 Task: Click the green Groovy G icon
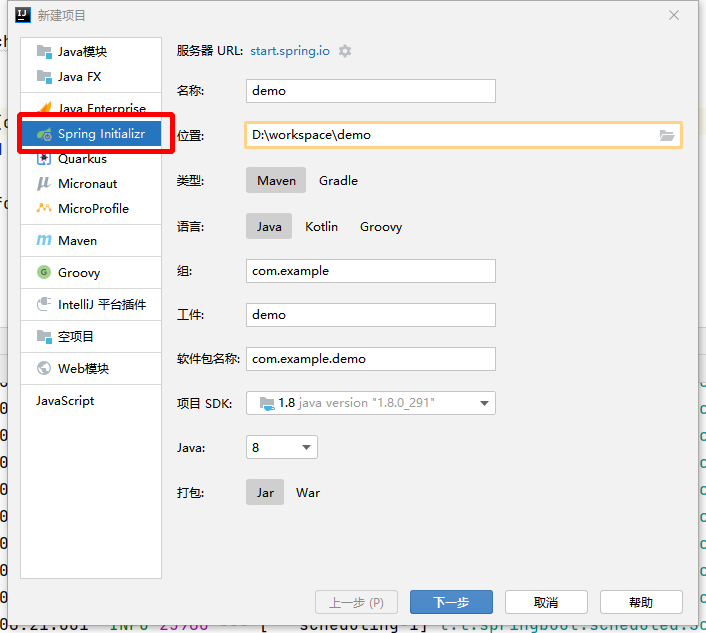[44, 272]
